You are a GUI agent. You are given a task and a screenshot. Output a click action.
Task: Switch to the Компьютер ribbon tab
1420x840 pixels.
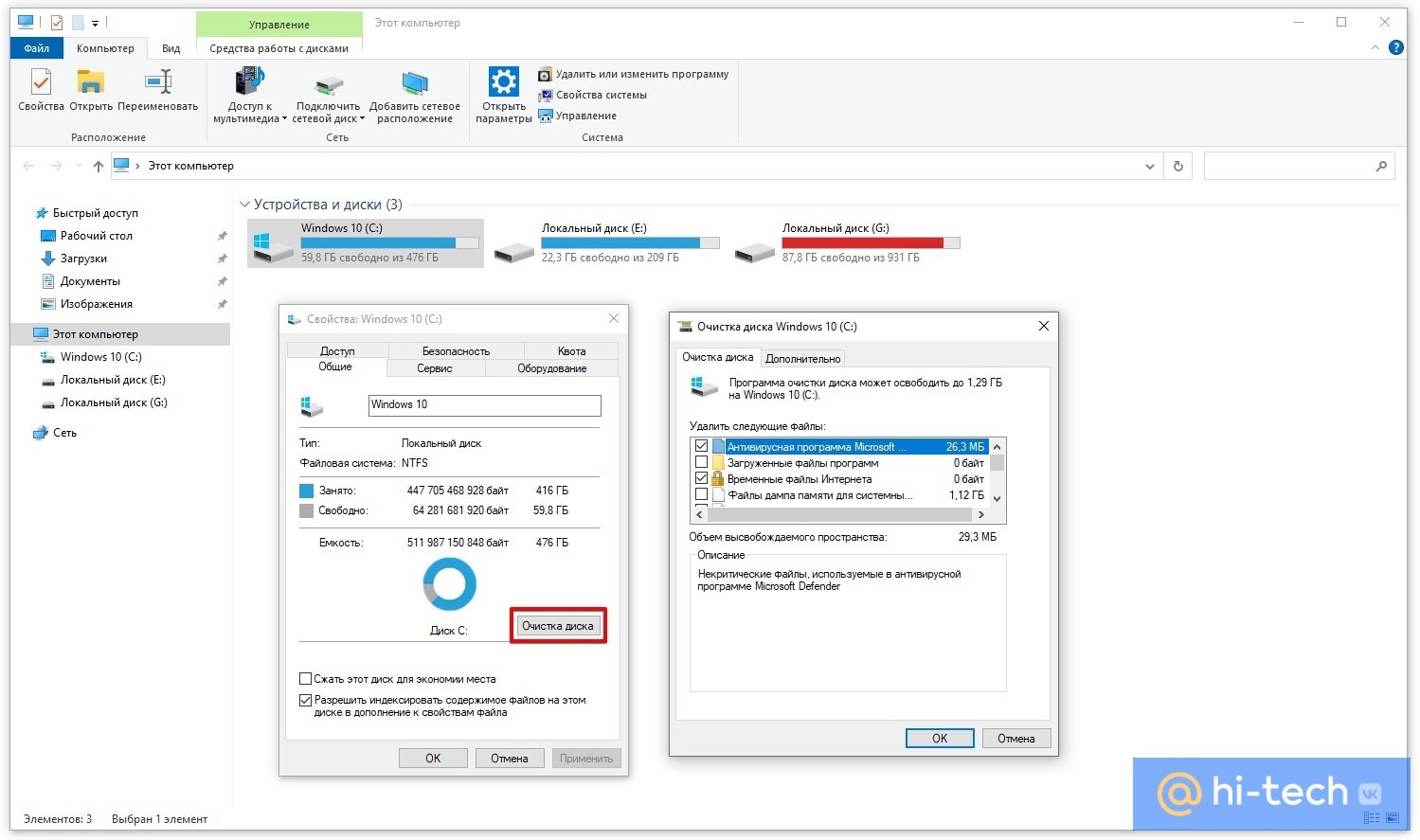pos(105,48)
